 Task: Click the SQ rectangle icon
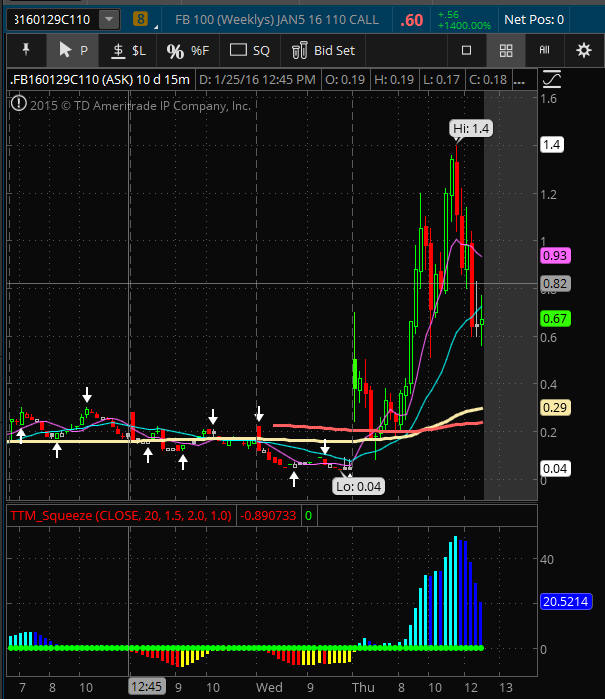[x=249, y=50]
